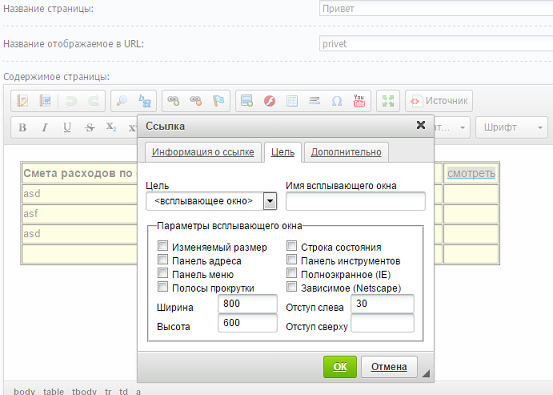Enable the Панель меню checkbox

point(162,273)
